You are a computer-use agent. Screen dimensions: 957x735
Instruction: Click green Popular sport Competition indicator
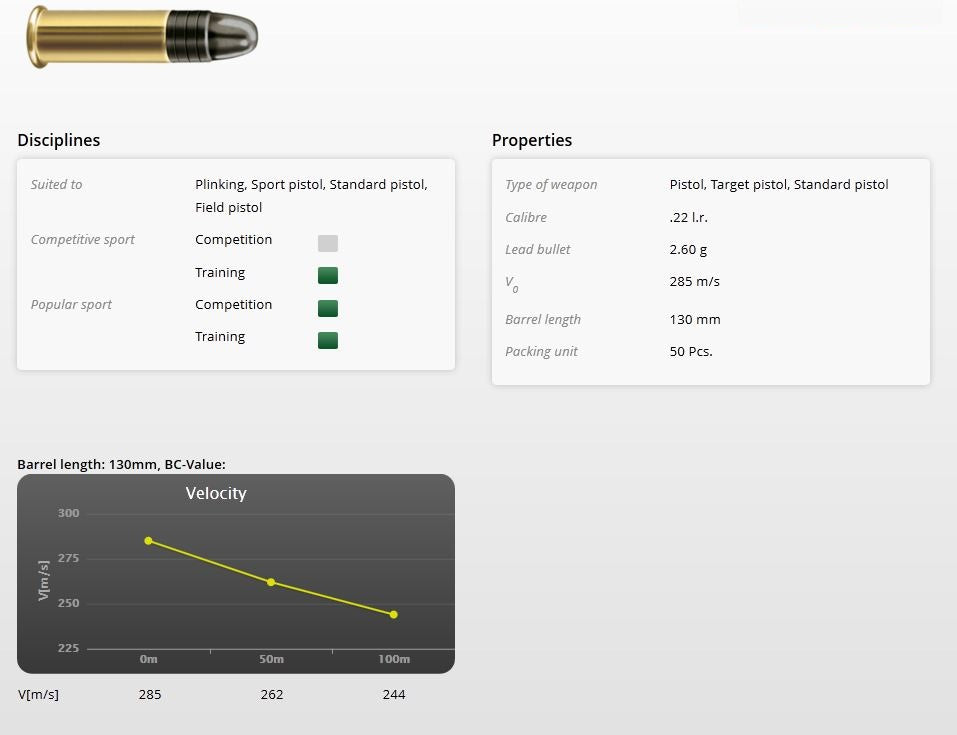pos(328,308)
